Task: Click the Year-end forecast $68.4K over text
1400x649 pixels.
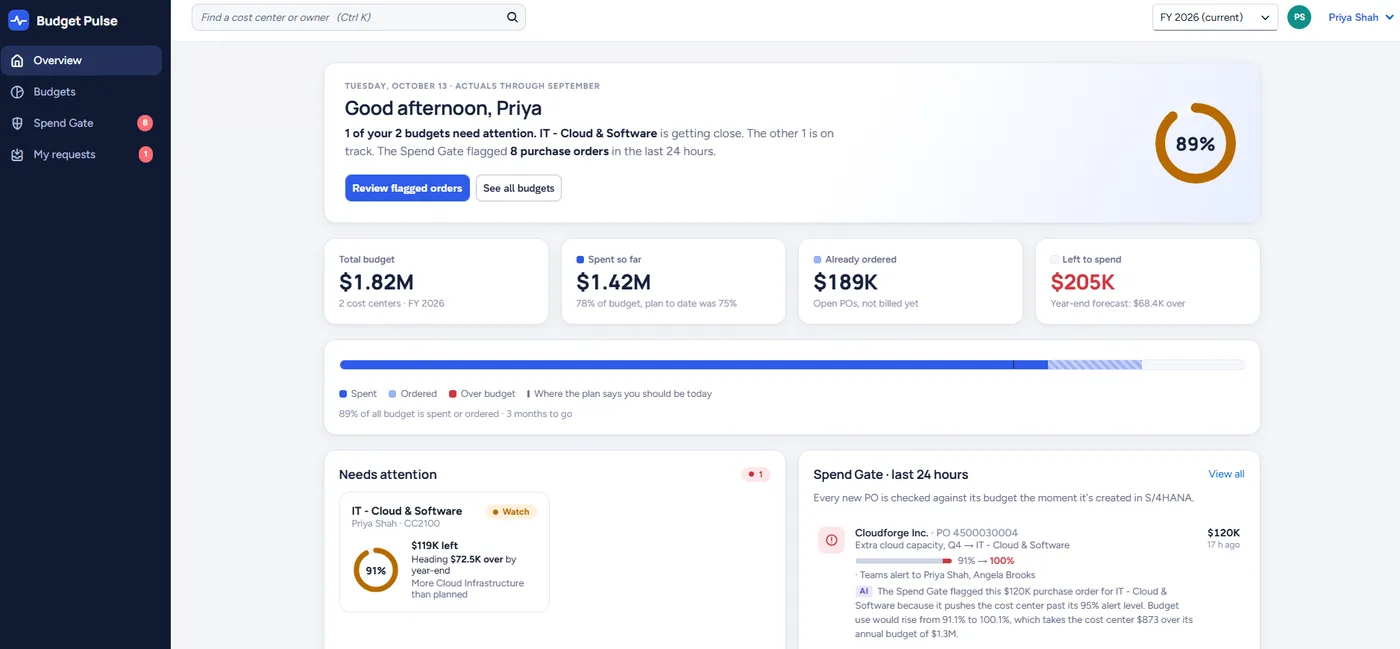Action: [x=1118, y=303]
